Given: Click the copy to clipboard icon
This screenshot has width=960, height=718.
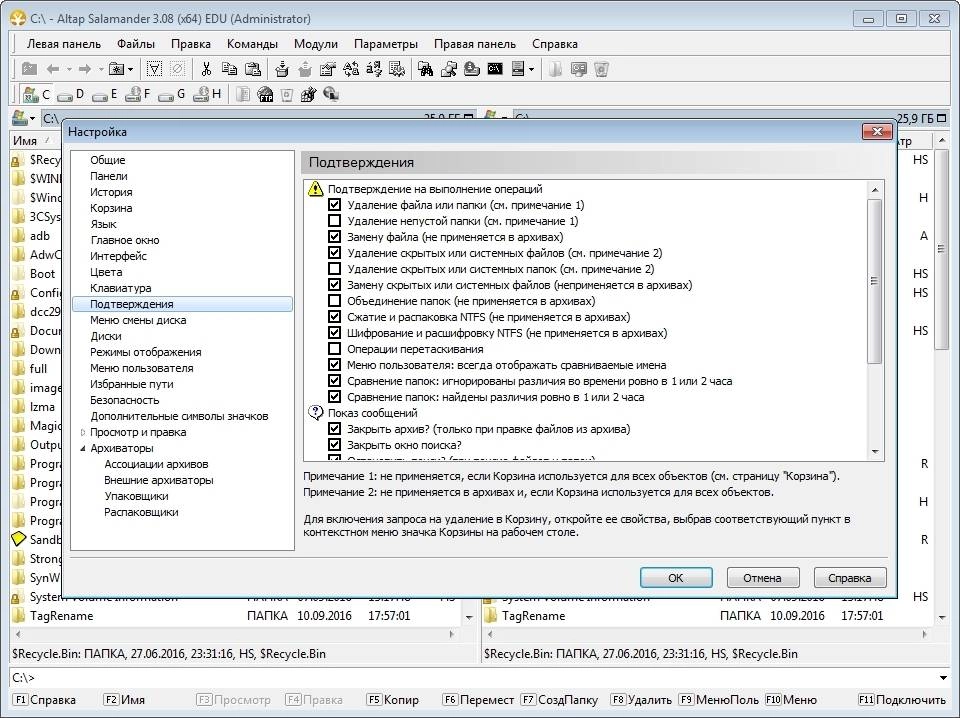Looking at the screenshot, I should 230,69.
